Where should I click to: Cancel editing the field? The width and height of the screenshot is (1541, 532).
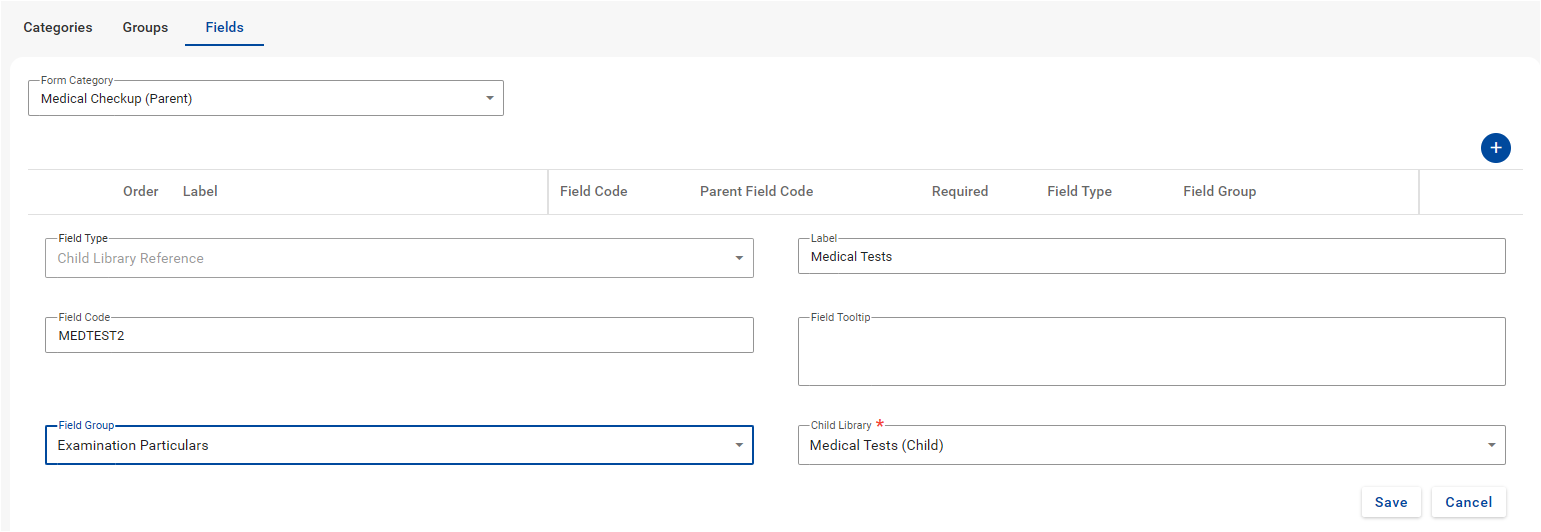click(1468, 502)
